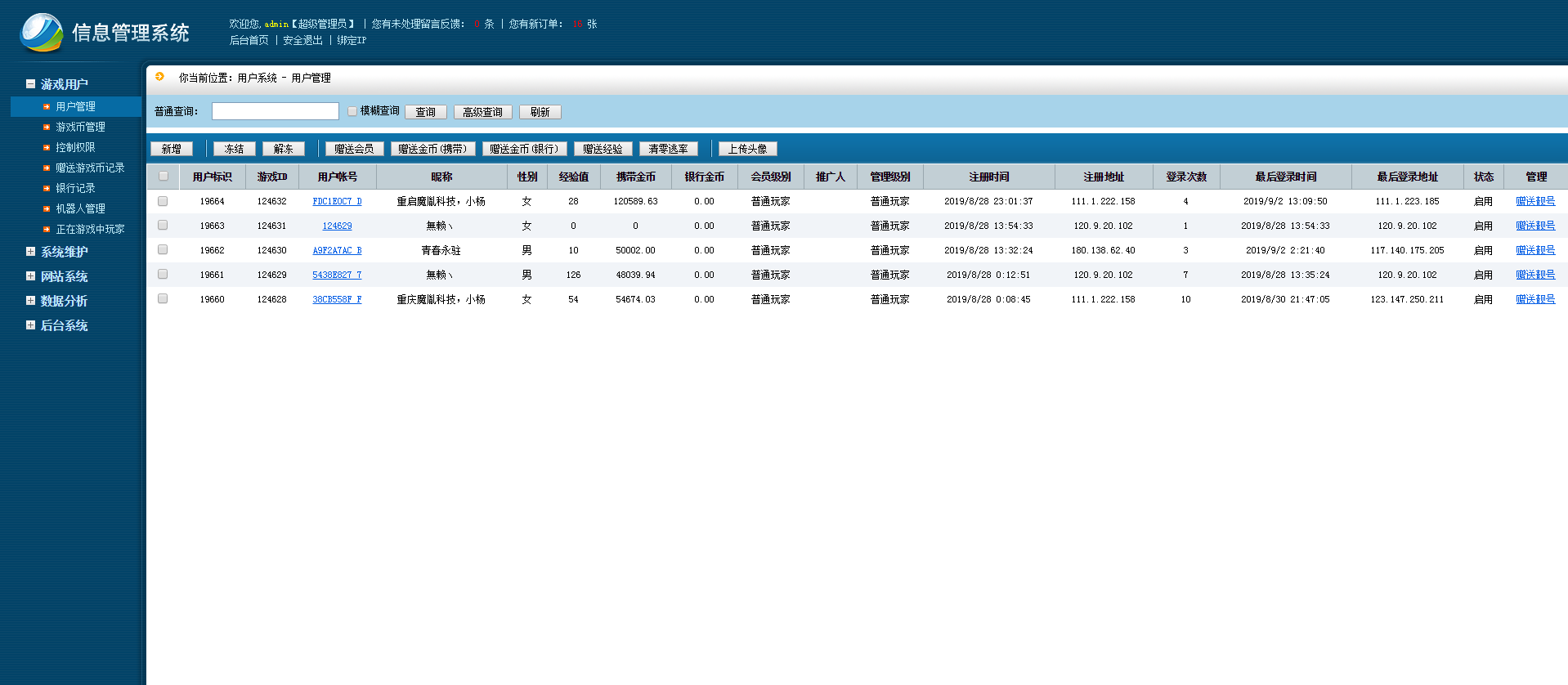Click the bullet icon beside 银行记录
This screenshot has height=685, width=1568.
click(x=47, y=189)
